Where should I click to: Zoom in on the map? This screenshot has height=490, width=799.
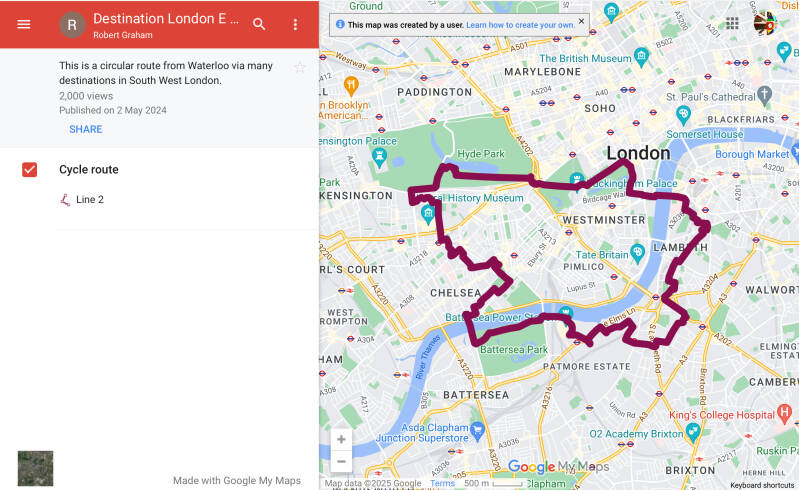(342, 439)
